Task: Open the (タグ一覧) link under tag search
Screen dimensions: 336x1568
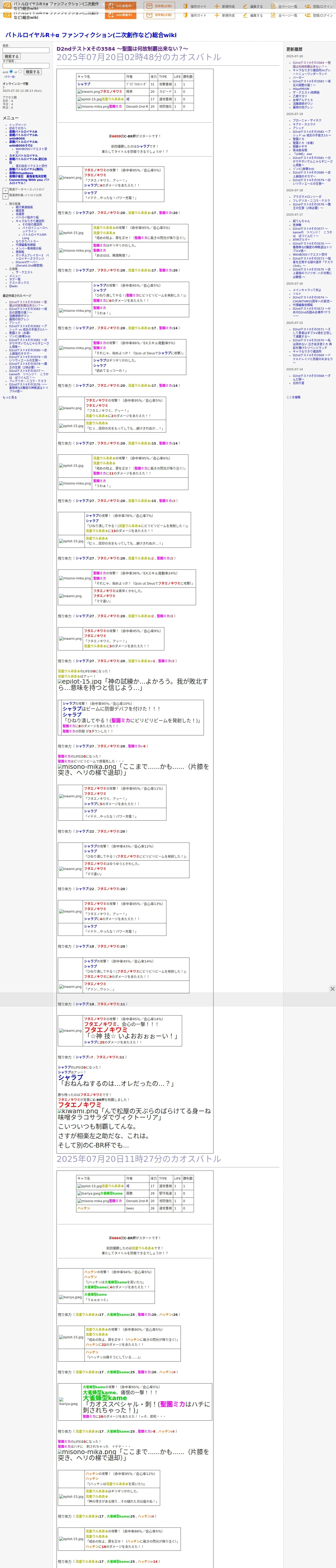Action: (10, 77)
